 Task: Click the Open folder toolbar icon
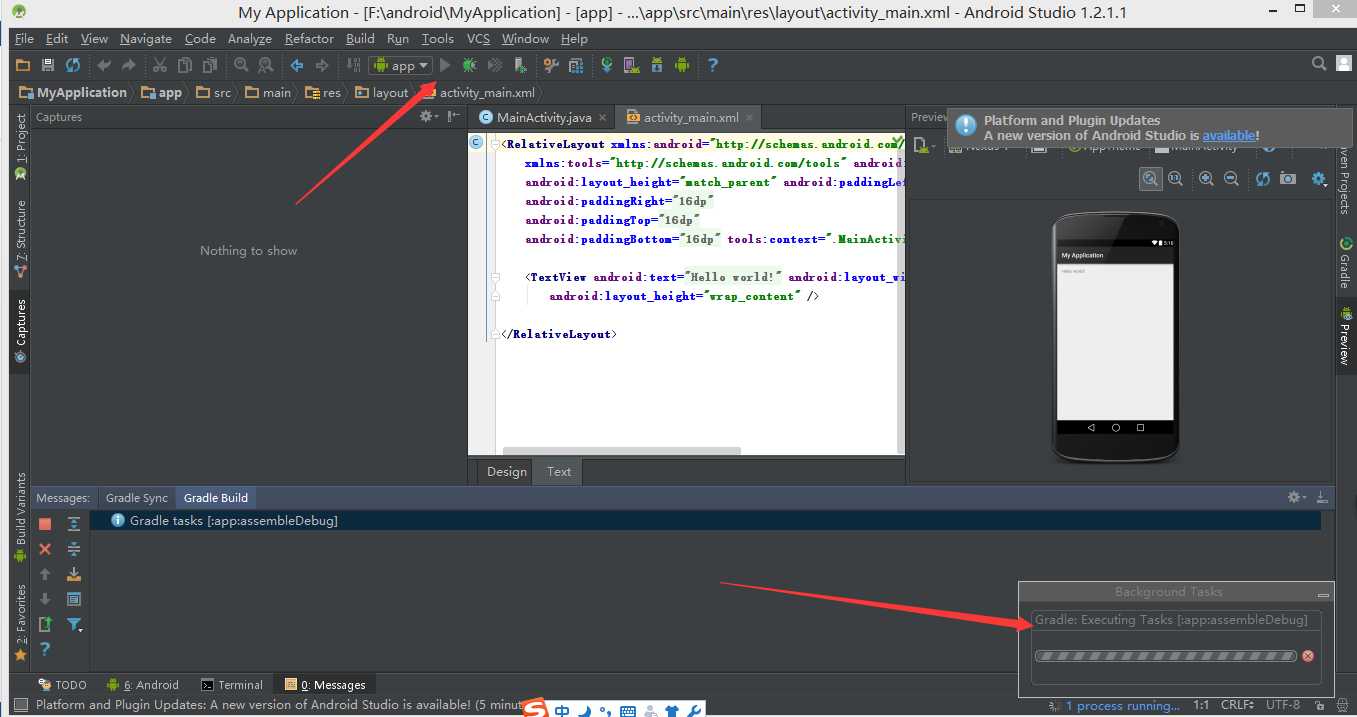23,65
